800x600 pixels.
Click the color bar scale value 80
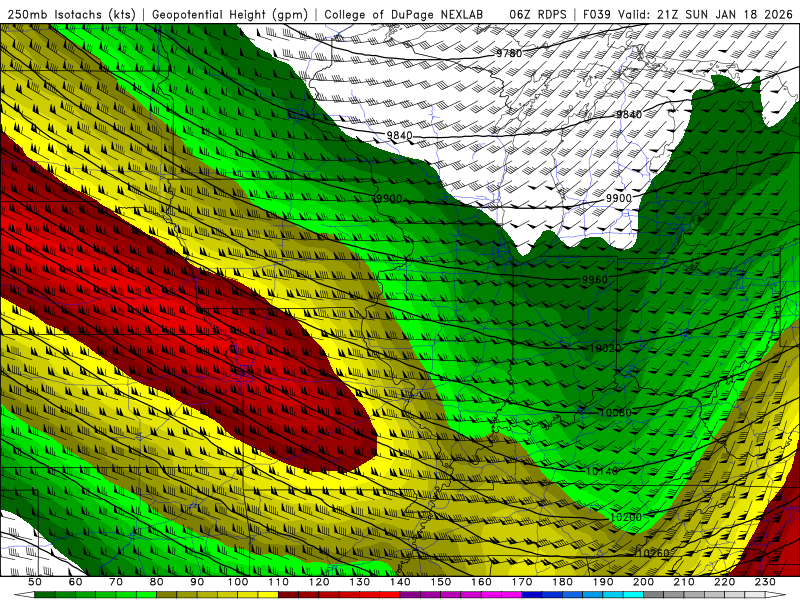click(156, 582)
